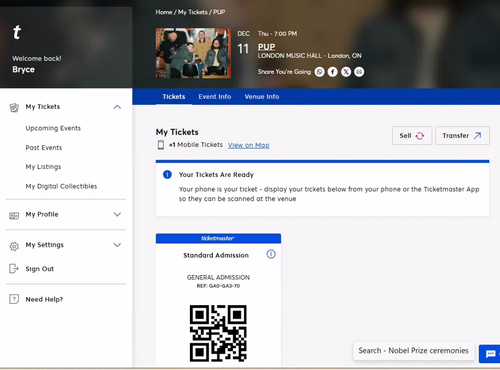This screenshot has height=370, width=500.
Task: Go to My Tickets breadcrumb link
Action: pyautogui.click(x=193, y=12)
